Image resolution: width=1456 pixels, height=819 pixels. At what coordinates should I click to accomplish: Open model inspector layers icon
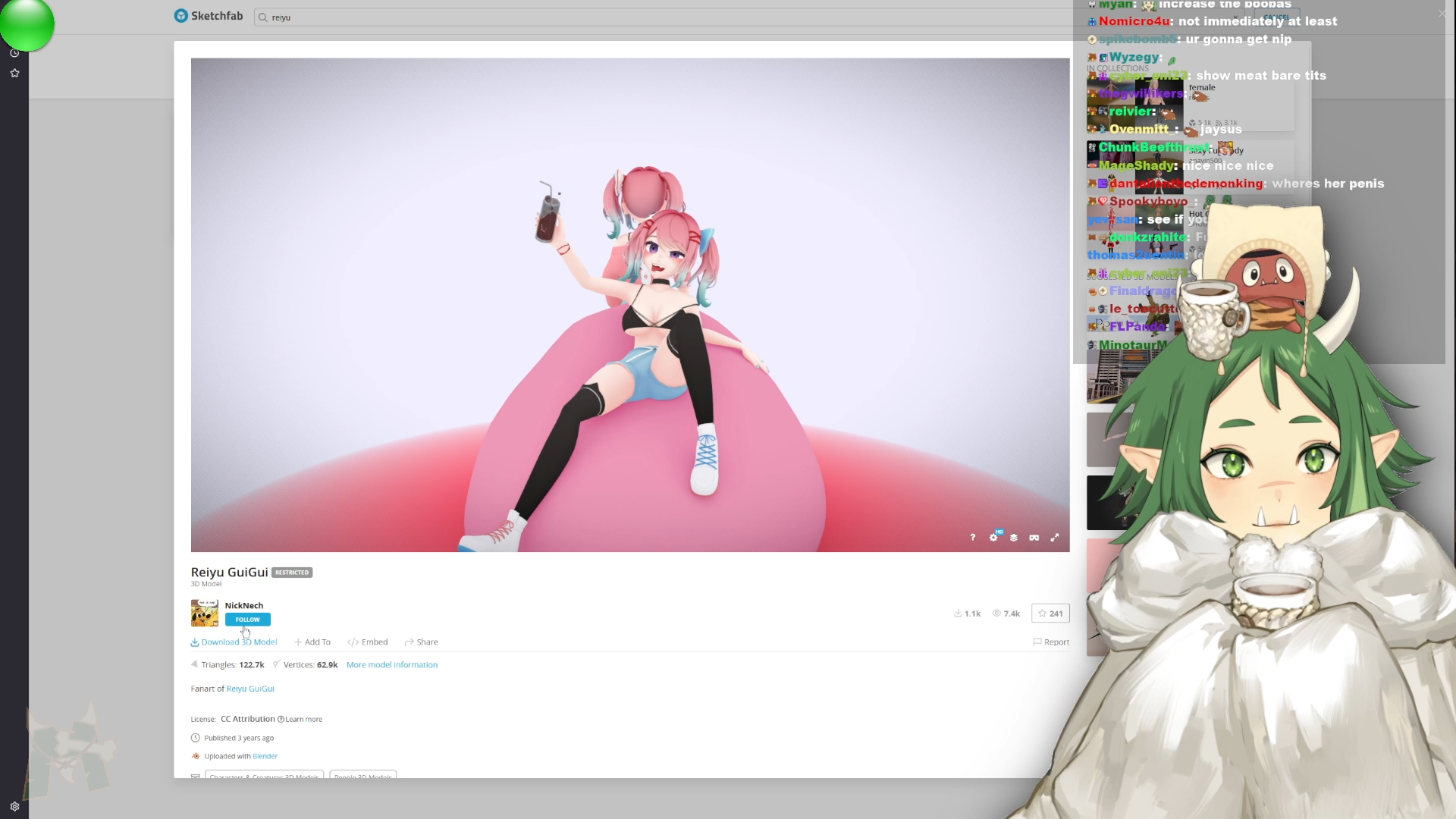tap(1014, 538)
